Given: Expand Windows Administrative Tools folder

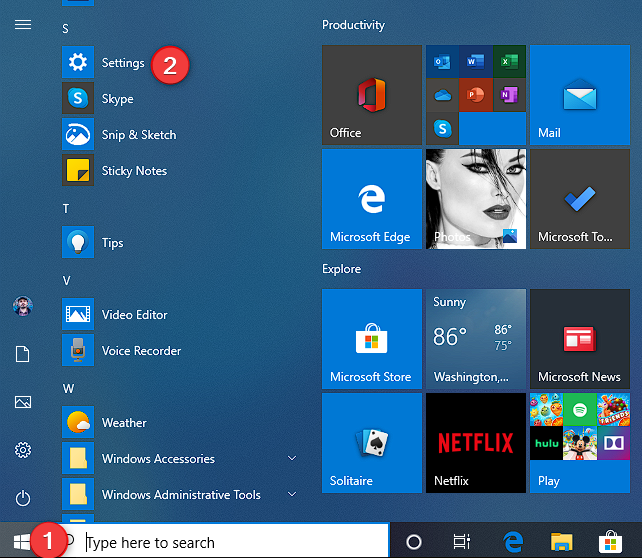Looking at the screenshot, I should click(x=180, y=495).
